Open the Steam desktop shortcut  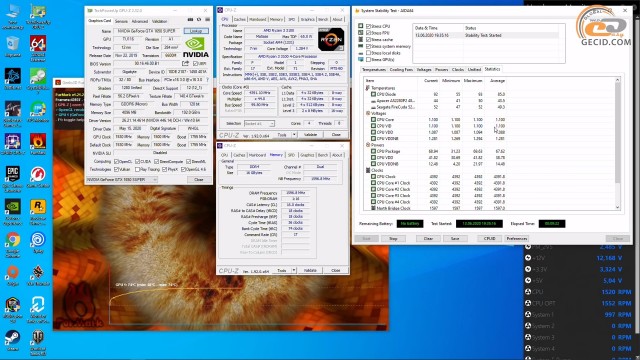click(13, 340)
